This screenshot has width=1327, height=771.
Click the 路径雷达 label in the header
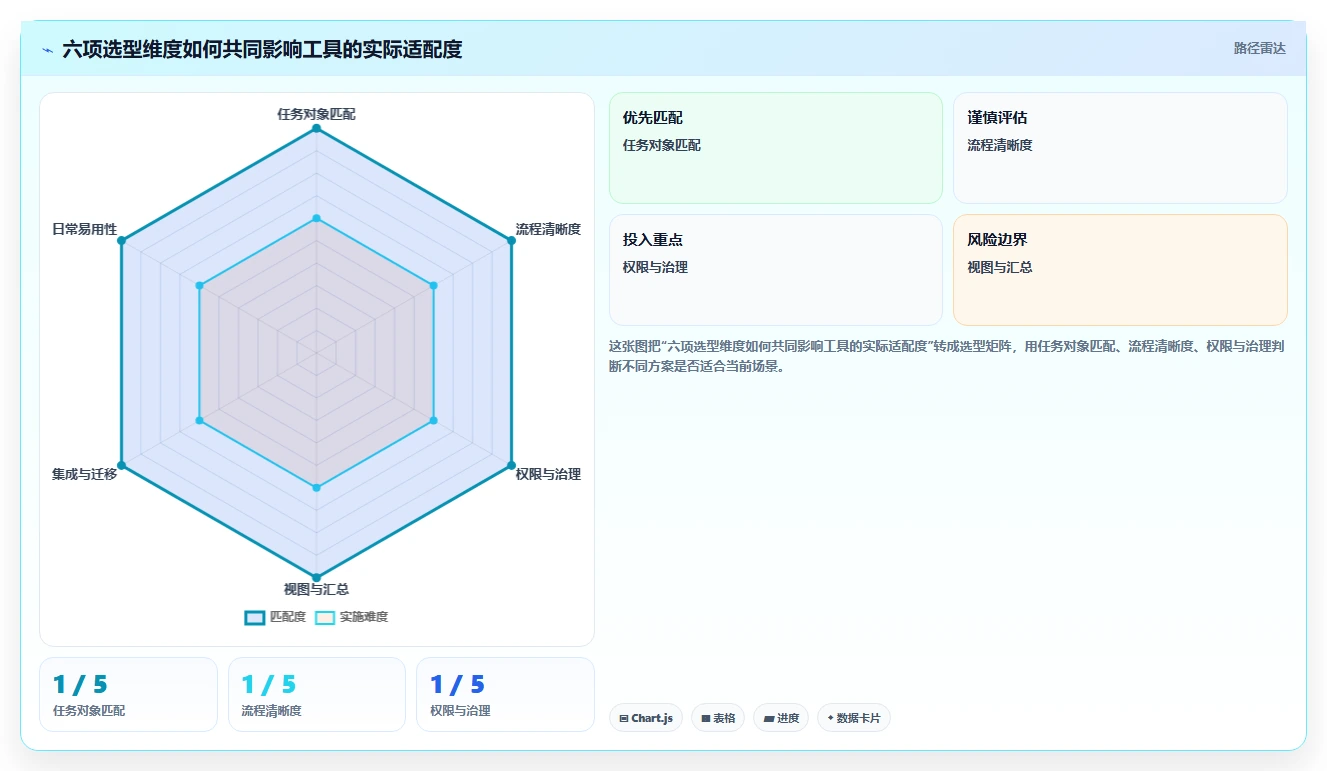point(1260,48)
